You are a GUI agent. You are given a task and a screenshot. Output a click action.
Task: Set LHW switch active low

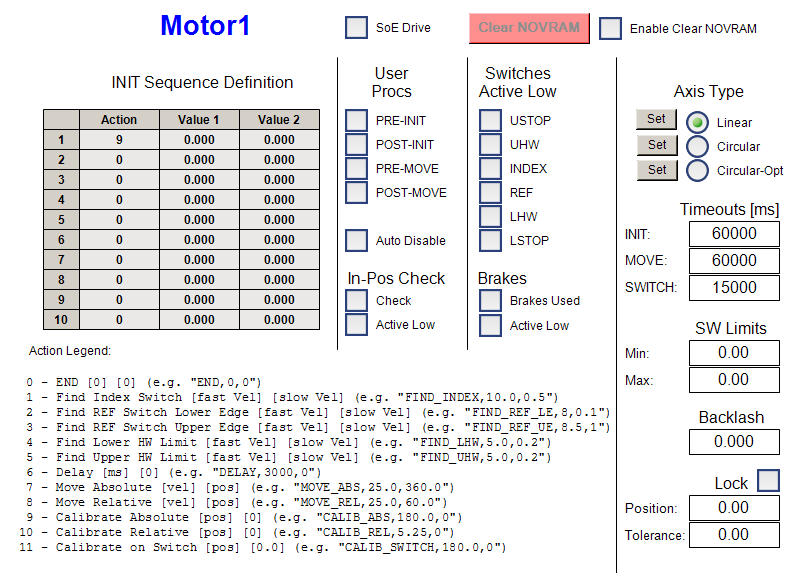pos(491,217)
